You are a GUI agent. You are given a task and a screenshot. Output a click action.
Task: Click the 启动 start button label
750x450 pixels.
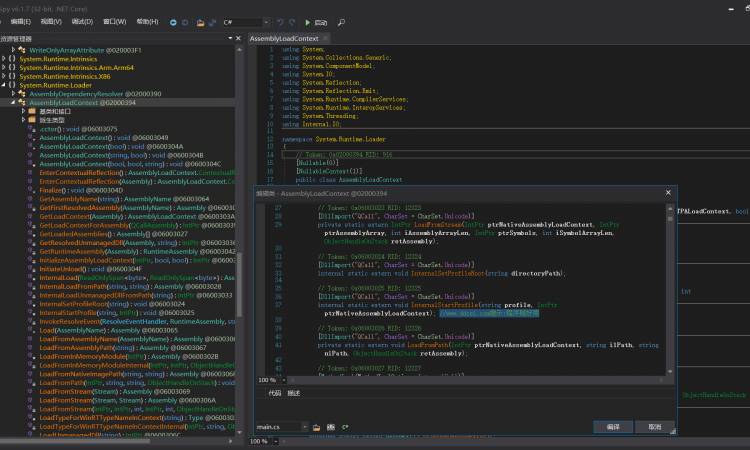(x=320, y=22)
